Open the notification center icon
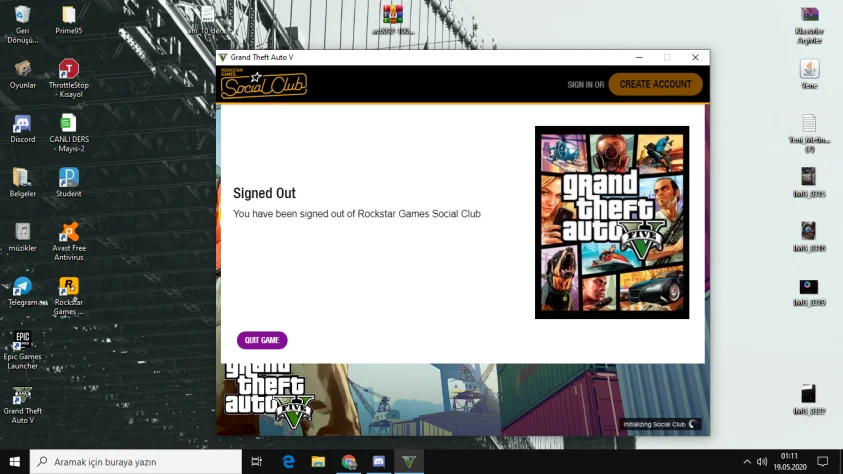 point(823,462)
